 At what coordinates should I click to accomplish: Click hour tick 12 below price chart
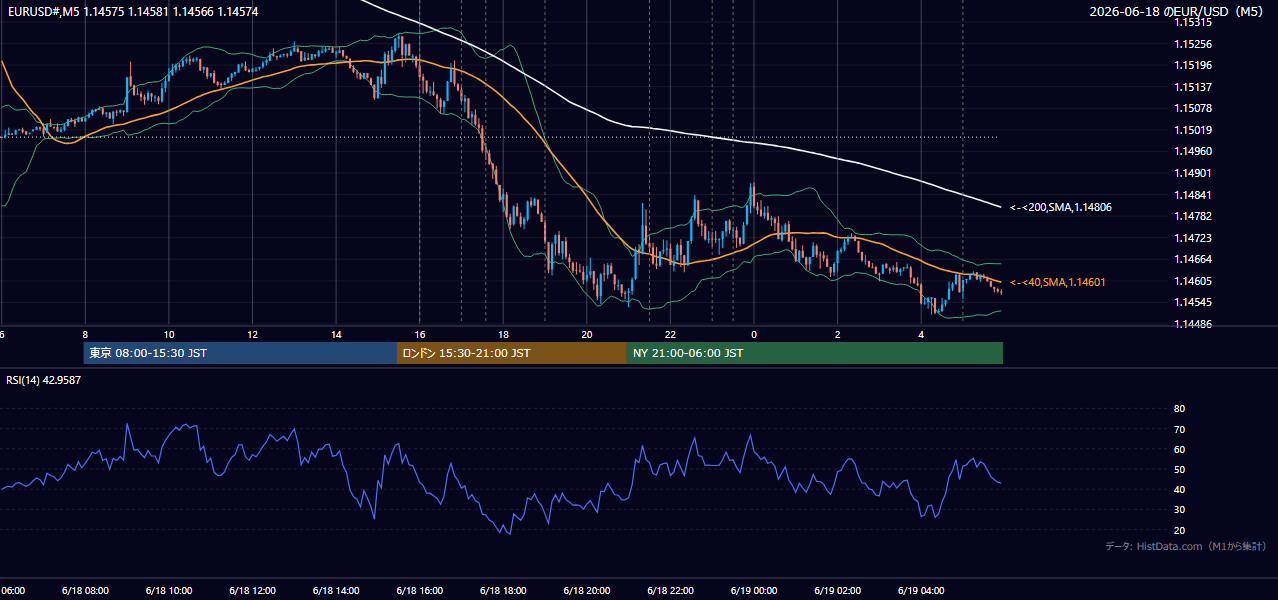(x=252, y=334)
